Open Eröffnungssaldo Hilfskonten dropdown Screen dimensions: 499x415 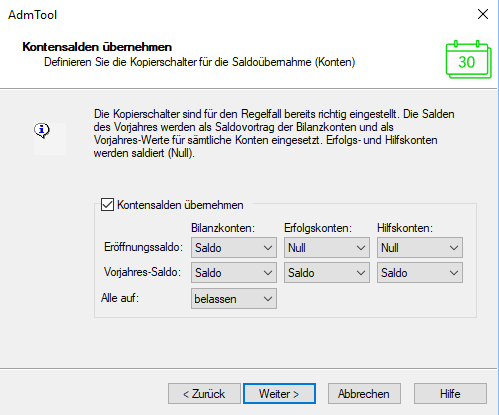point(420,248)
